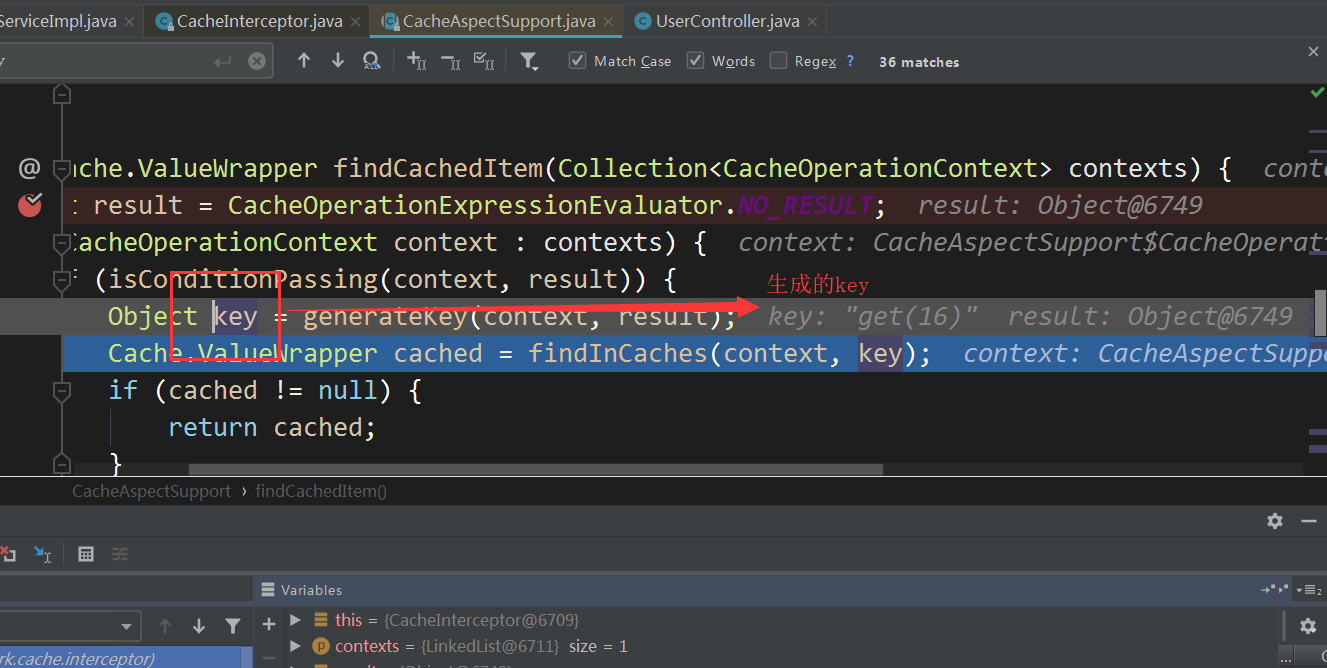Click the topmost fold marker in gutter

coord(62,95)
